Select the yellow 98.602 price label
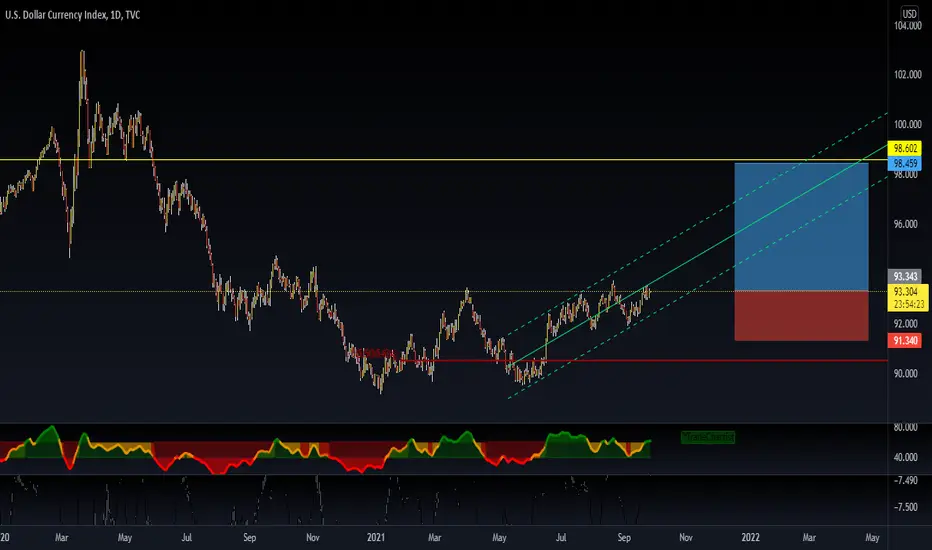Screen dimensions: 932x550 click(904, 148)
